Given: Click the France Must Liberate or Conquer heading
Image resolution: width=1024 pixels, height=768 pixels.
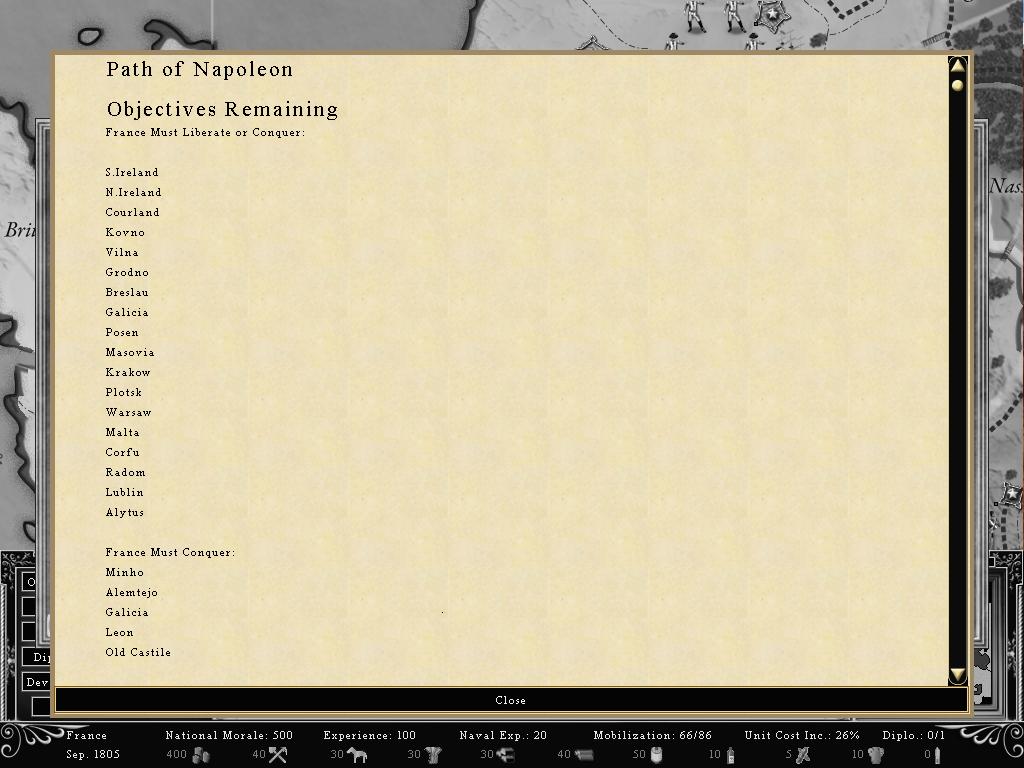Looking at the screenshot, I should pyautogui.click(x=205, y=133).
